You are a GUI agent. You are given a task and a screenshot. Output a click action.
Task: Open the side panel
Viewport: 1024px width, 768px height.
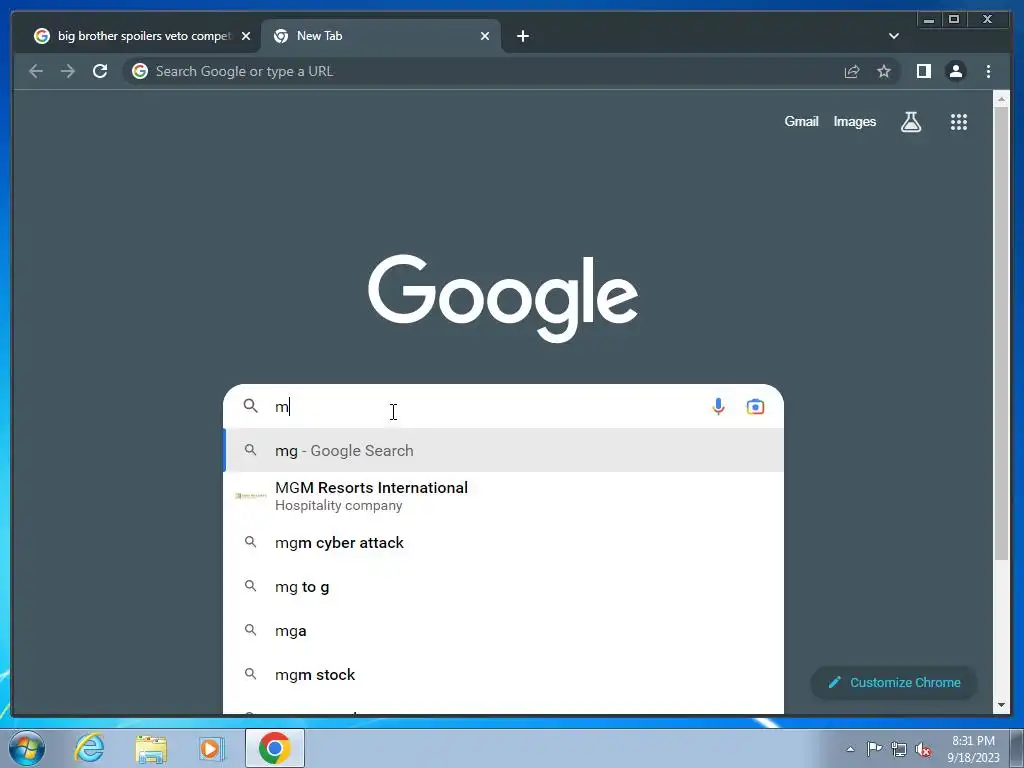(x=923, y=71)
